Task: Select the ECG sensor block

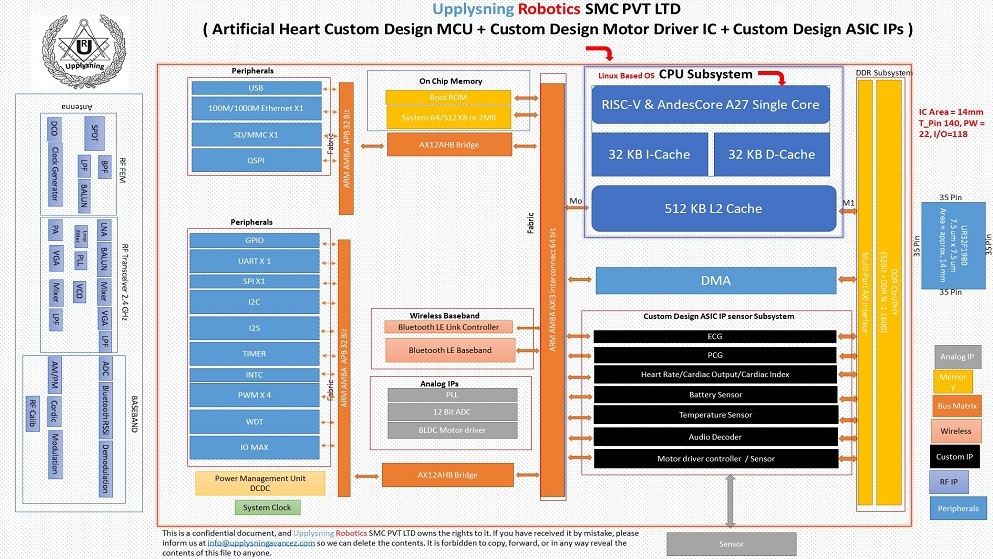Action: click(715, 336)
